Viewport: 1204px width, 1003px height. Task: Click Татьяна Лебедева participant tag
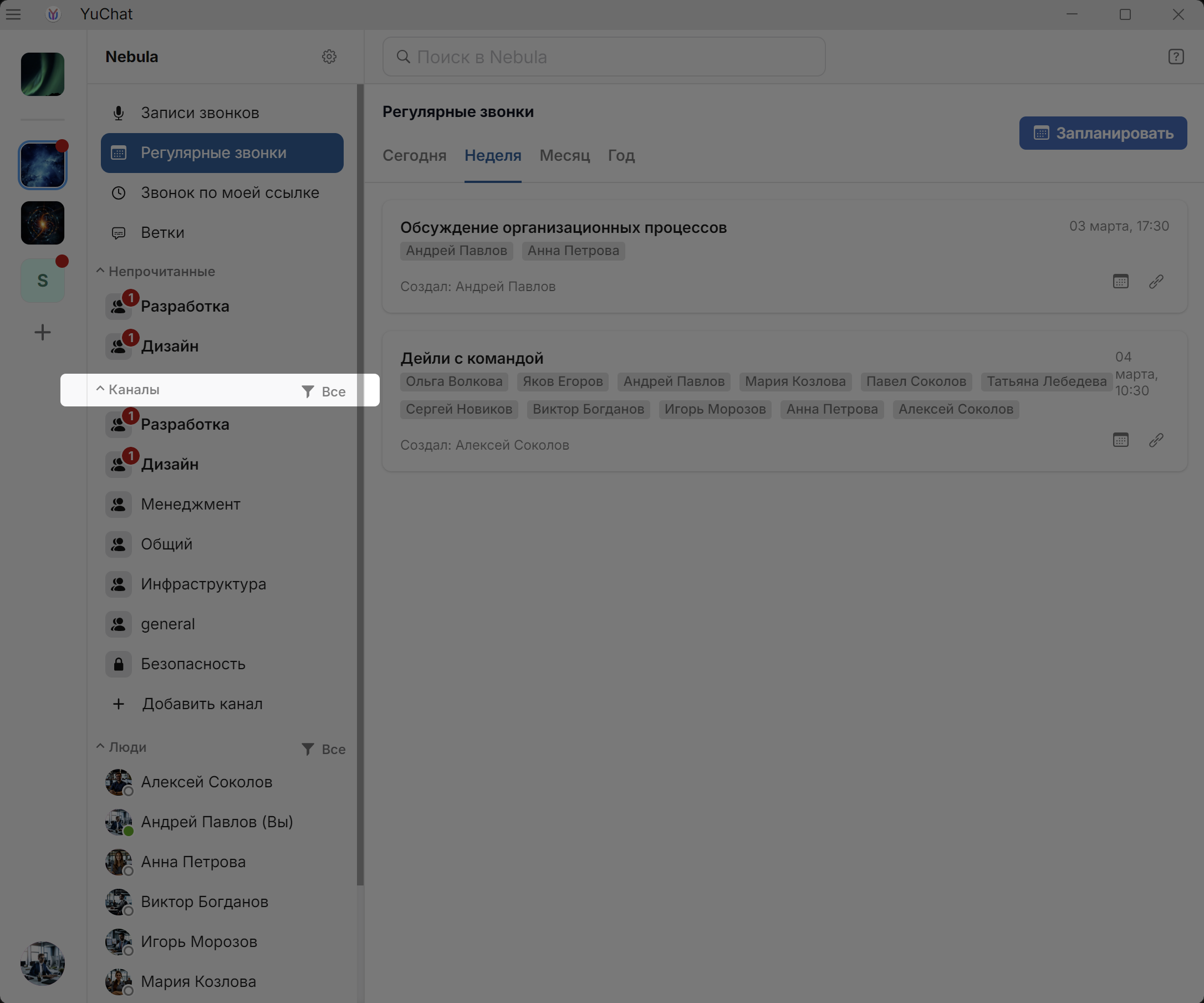[x=1047, y=381]
